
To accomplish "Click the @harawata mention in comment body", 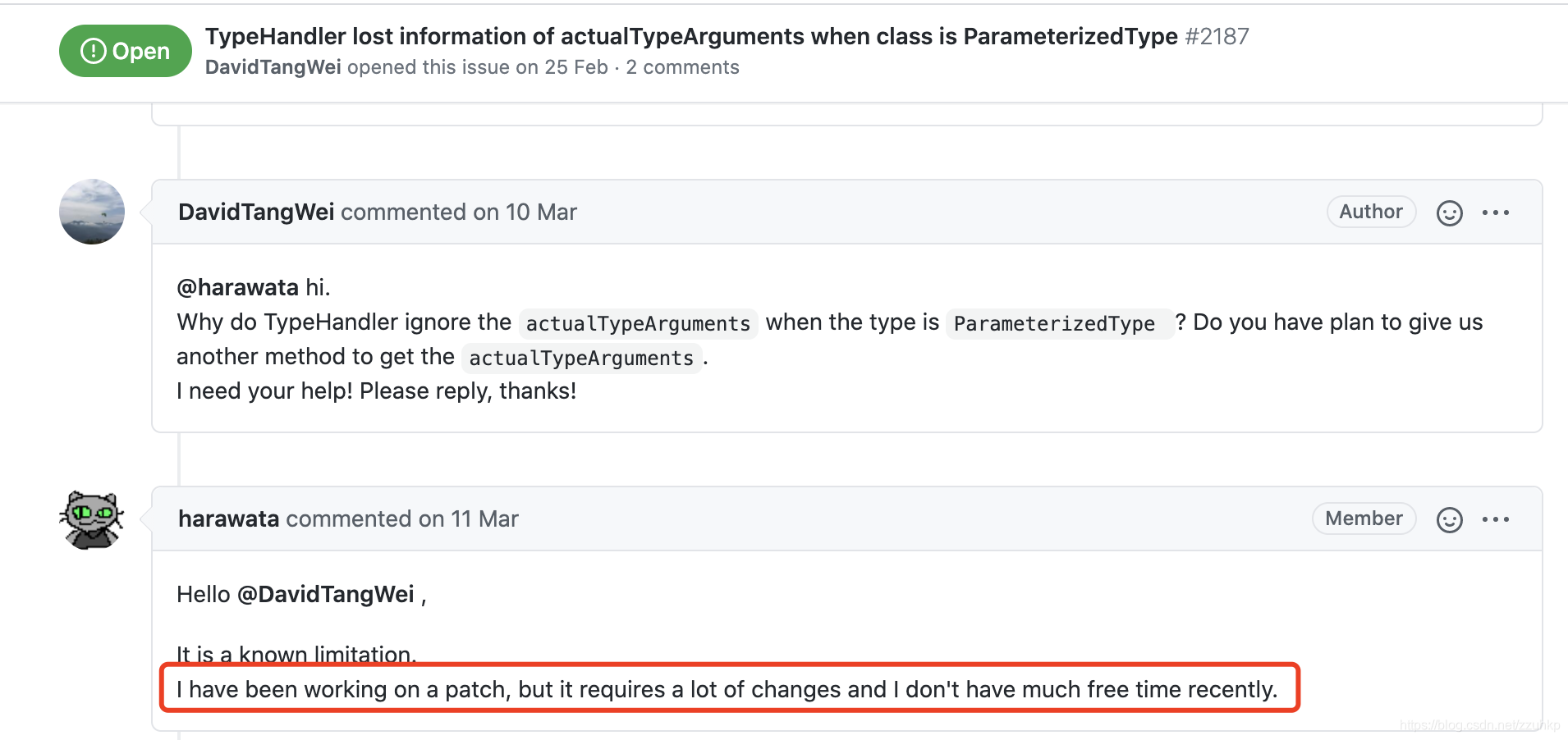I will tap(237, 288).
